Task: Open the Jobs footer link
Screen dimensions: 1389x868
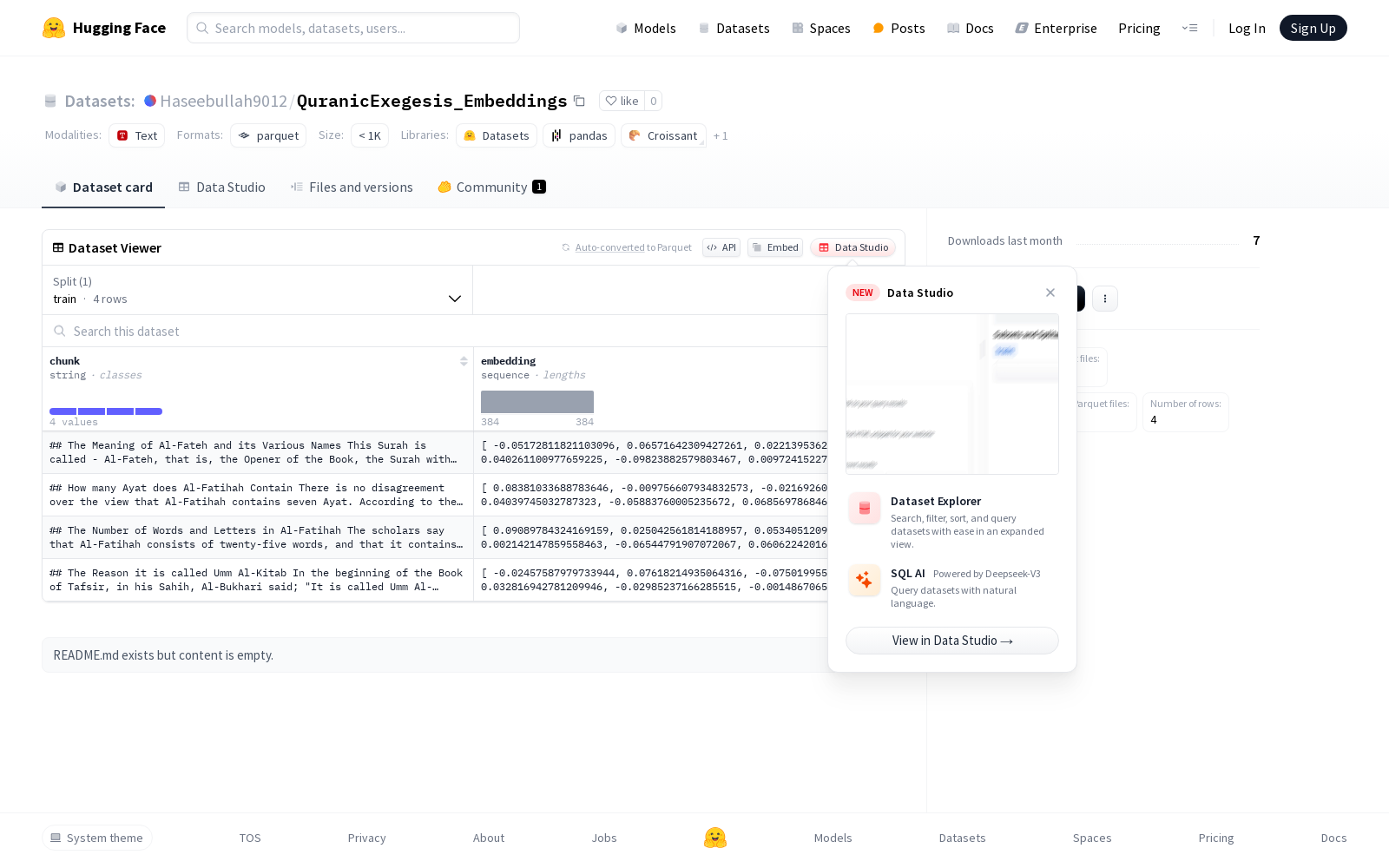Action: [604, 838]
